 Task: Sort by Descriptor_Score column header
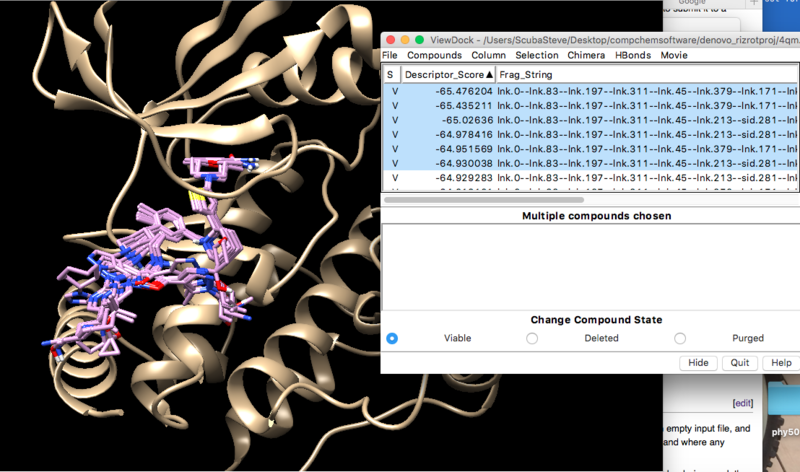[448, 74]
